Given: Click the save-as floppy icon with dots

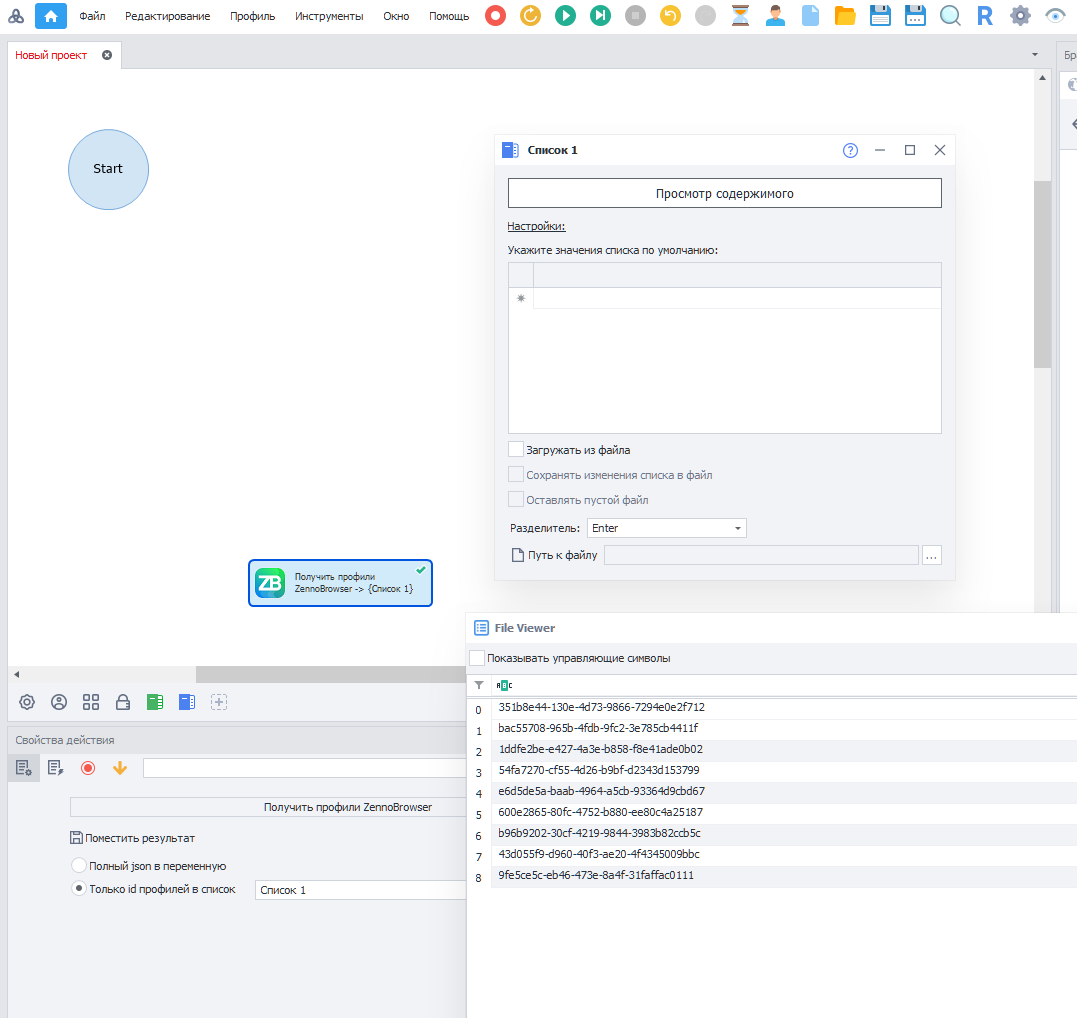Looking at the screenshot, I should click(x=915, y=16).
